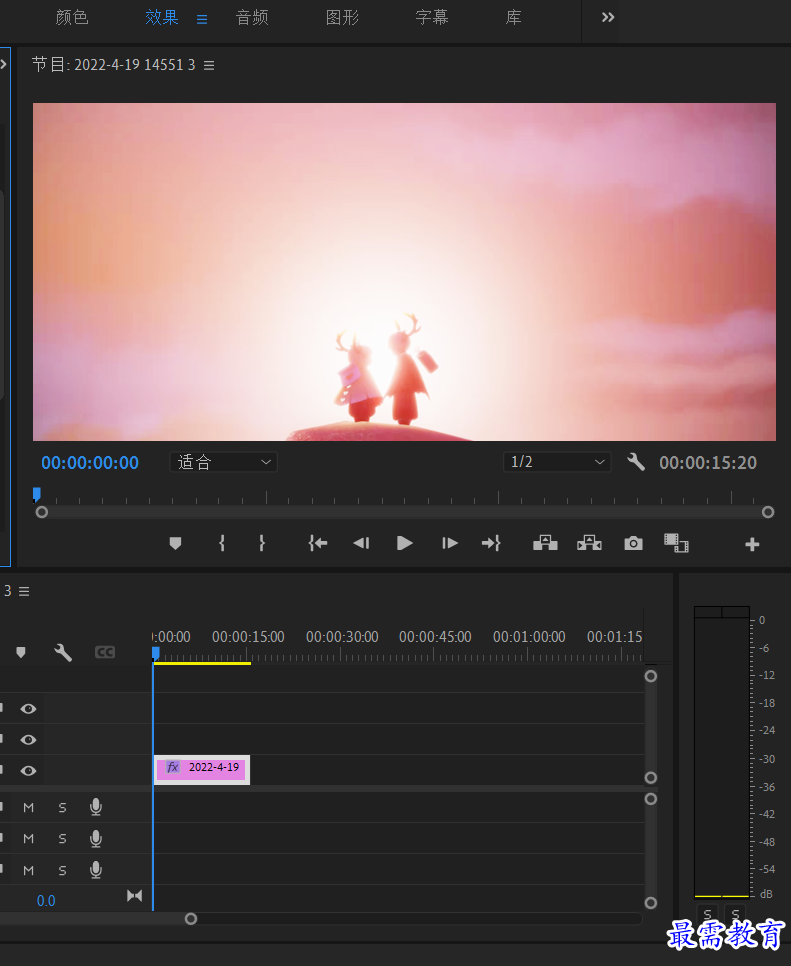The height and width of the screenshot is (966, 791).
Task: Open the 效果 workspace hamburger menu
Action: click(202, 19)
